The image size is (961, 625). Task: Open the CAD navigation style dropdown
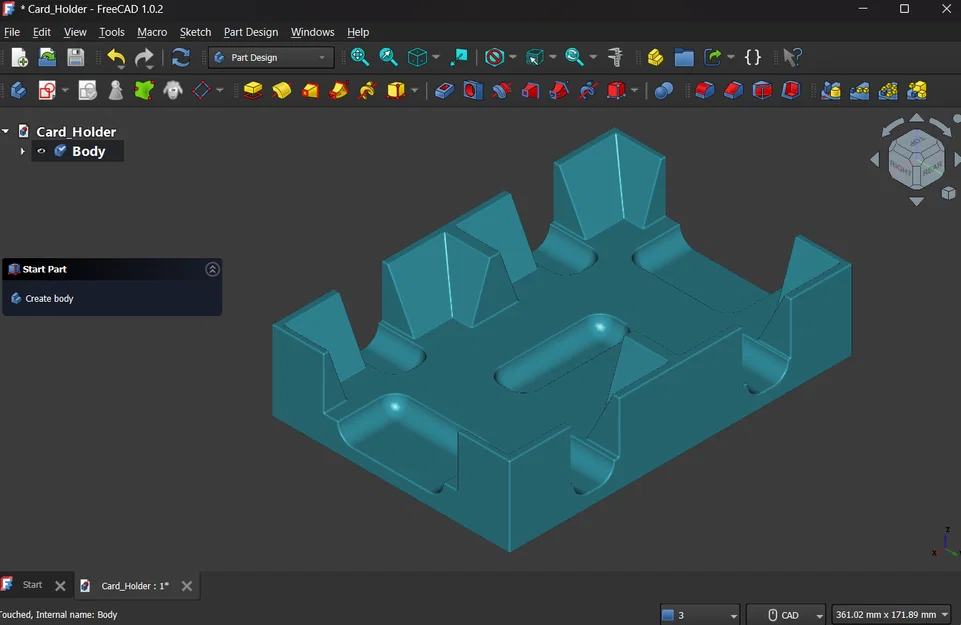(x=787, y=614)
